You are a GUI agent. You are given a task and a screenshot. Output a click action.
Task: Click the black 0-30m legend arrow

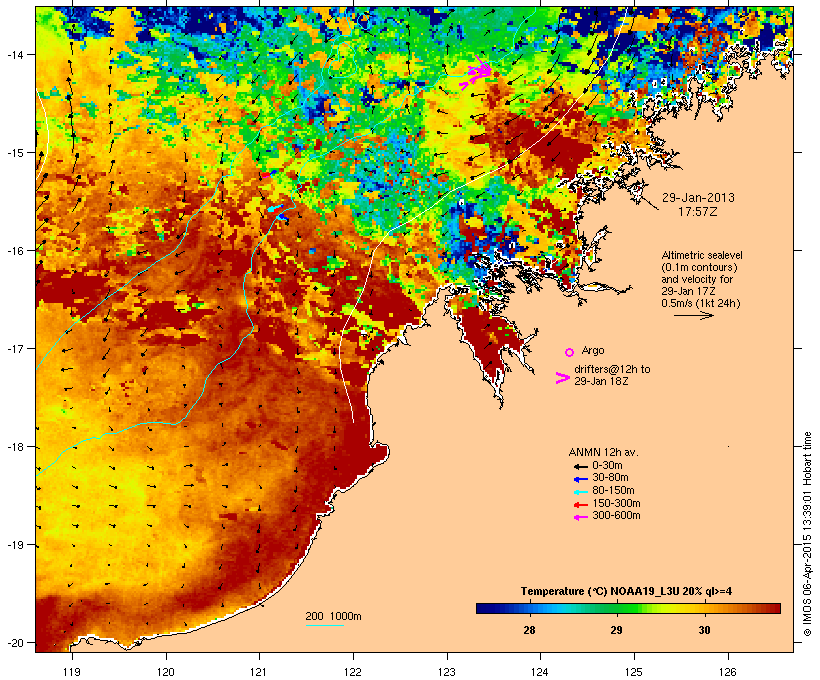580,467
